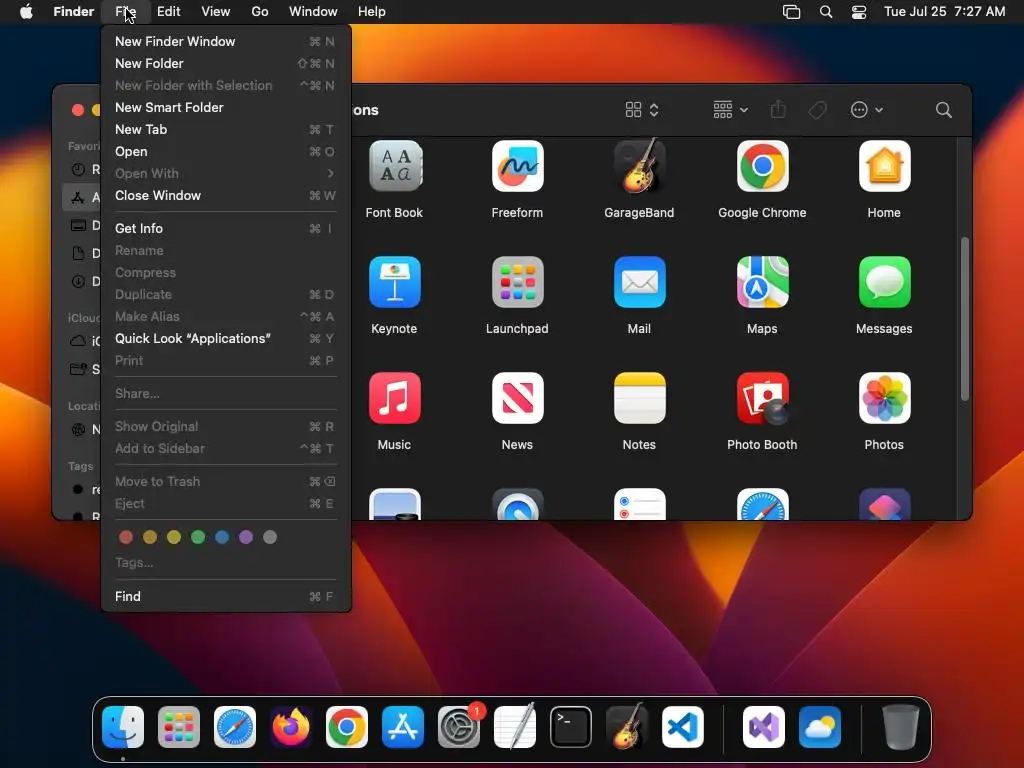1024x768 pixels.
Task: Choose Get Info menu item
Action: click(226, 229)
